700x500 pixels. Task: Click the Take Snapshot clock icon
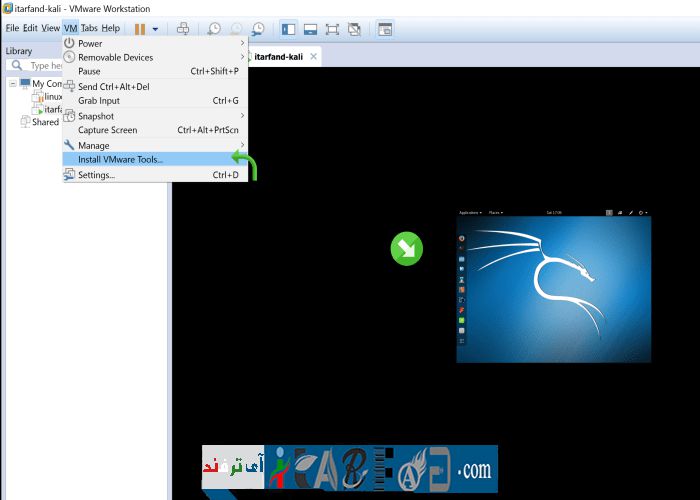214,28
